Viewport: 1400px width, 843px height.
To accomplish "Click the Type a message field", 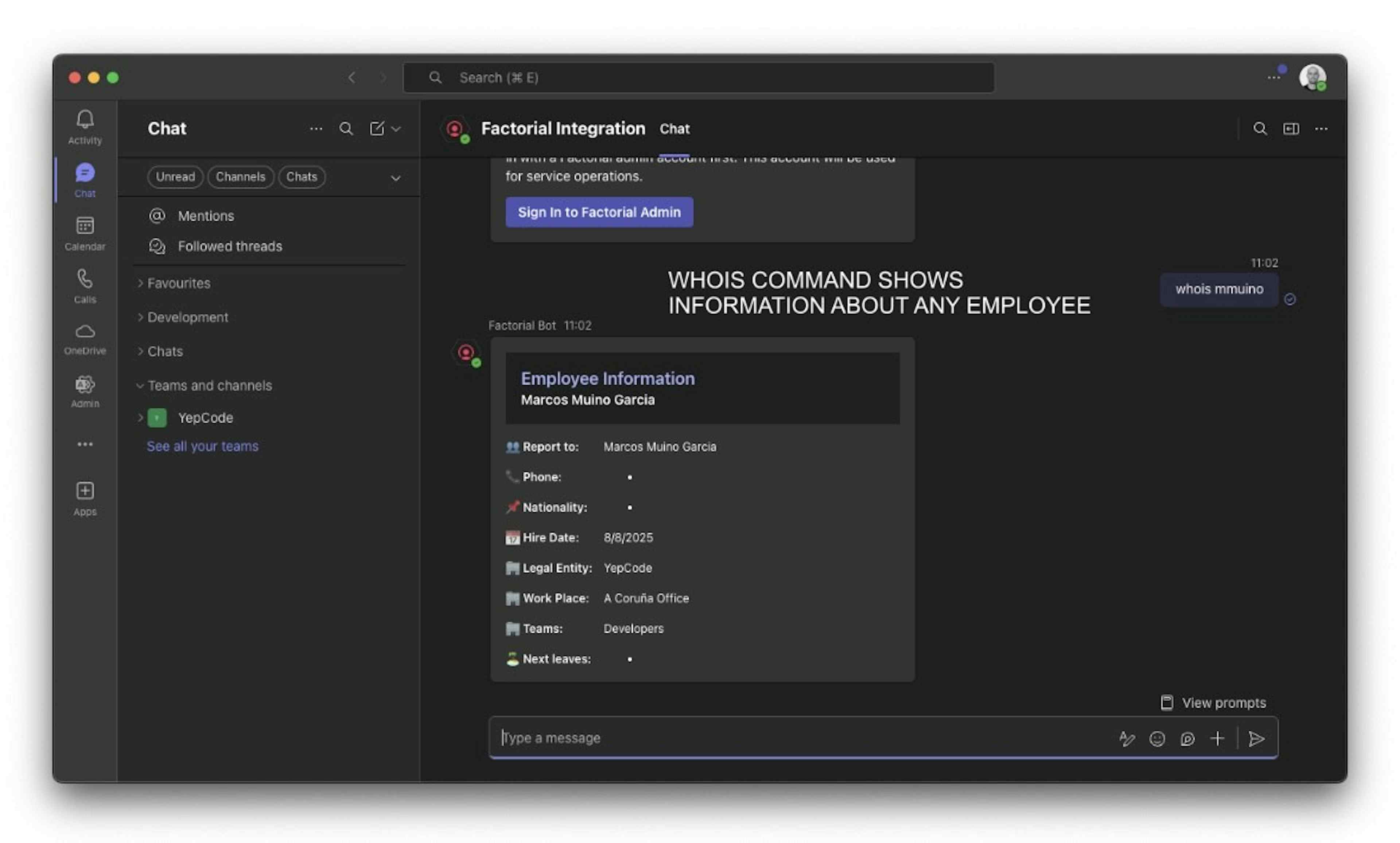I will pos(795,737).
